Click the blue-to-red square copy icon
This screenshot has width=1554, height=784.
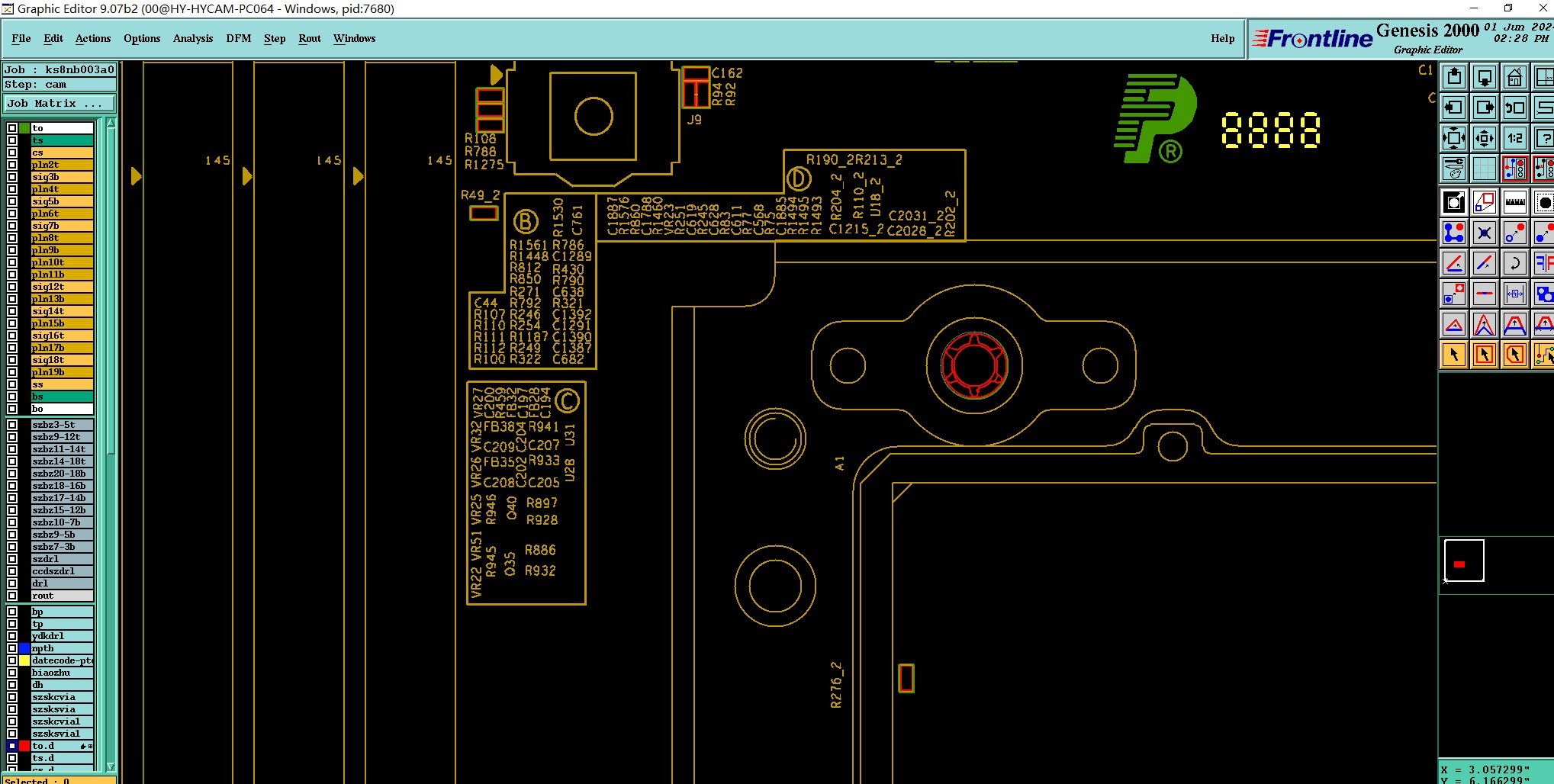[1454, 294]
